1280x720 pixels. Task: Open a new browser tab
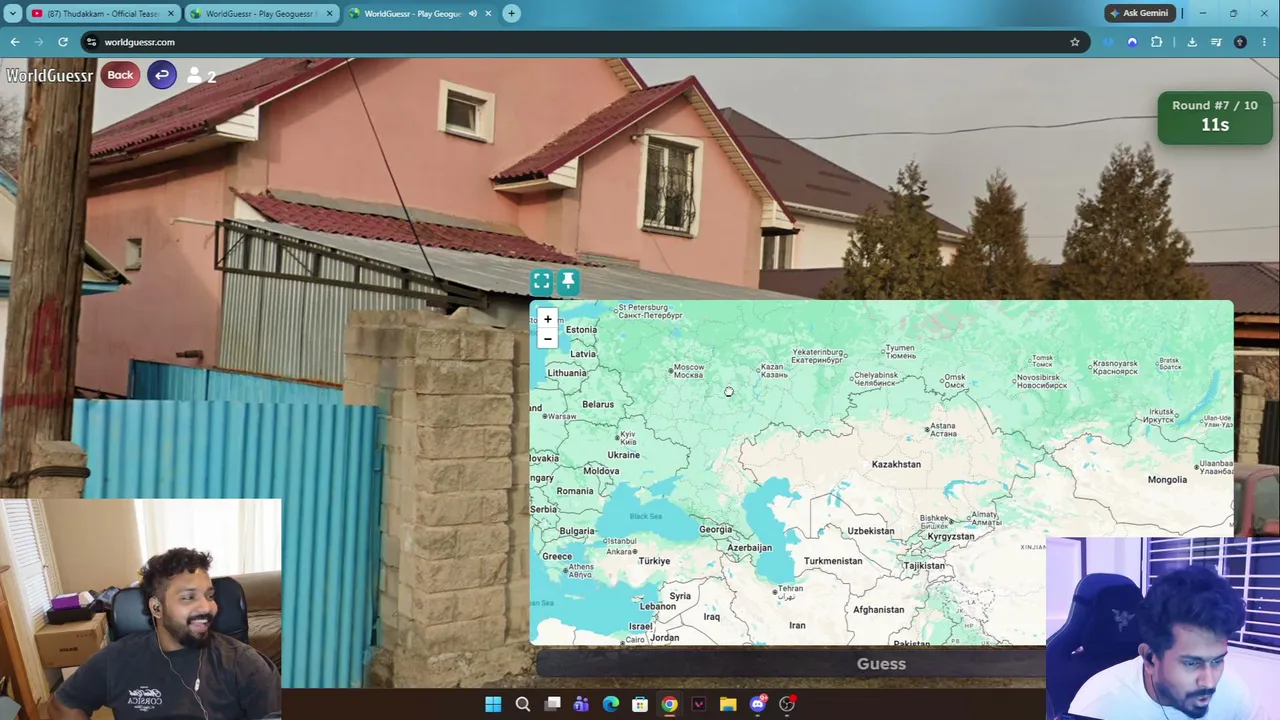tap(511, 14)
